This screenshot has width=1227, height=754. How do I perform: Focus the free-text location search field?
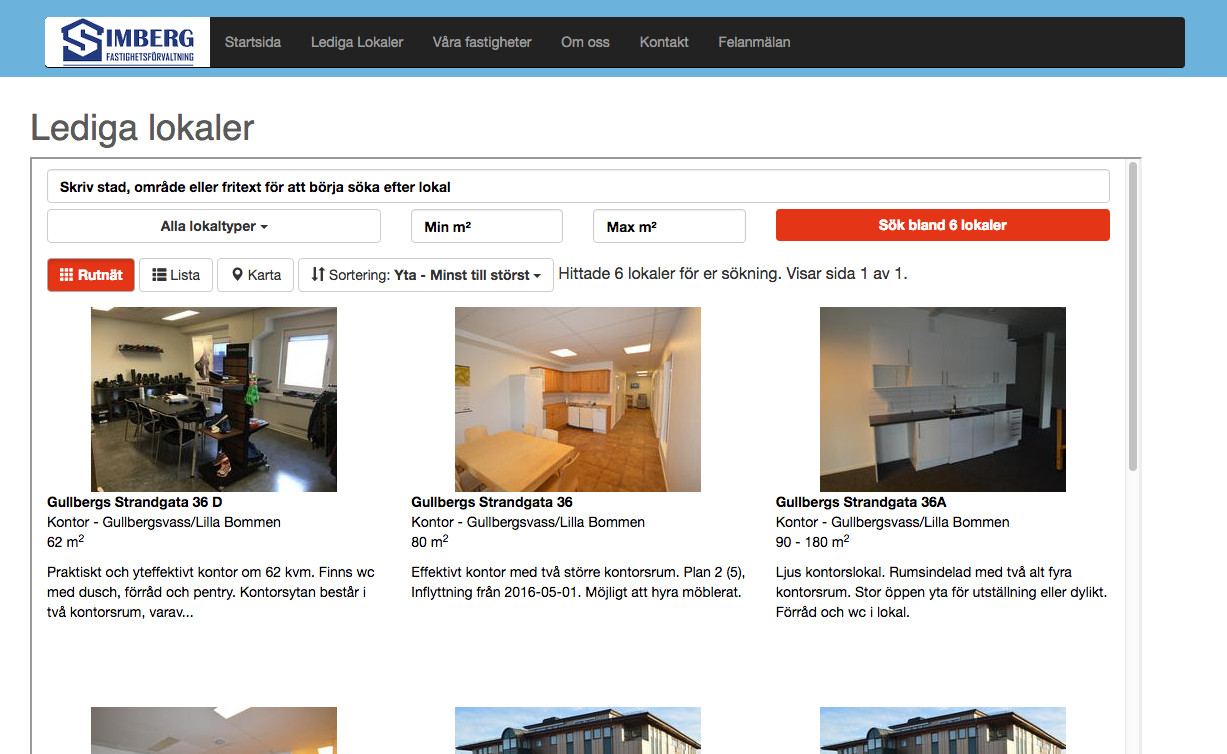point(578,187)
